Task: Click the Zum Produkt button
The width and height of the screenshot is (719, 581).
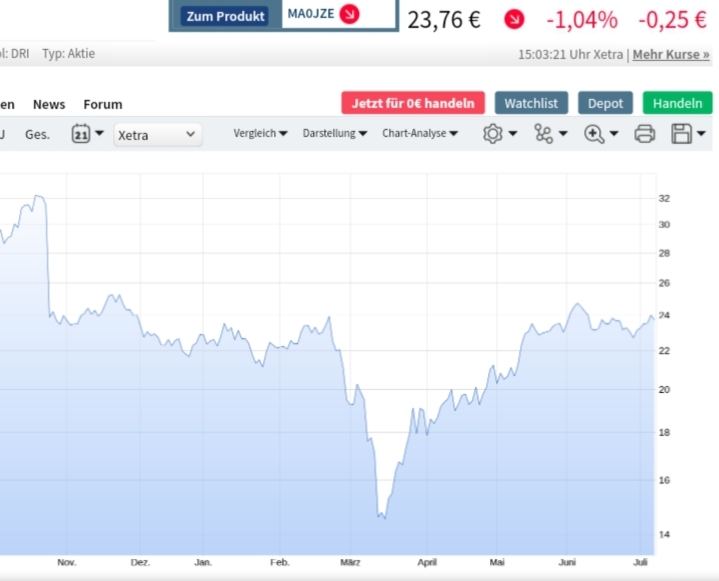Action: [226, 16]
